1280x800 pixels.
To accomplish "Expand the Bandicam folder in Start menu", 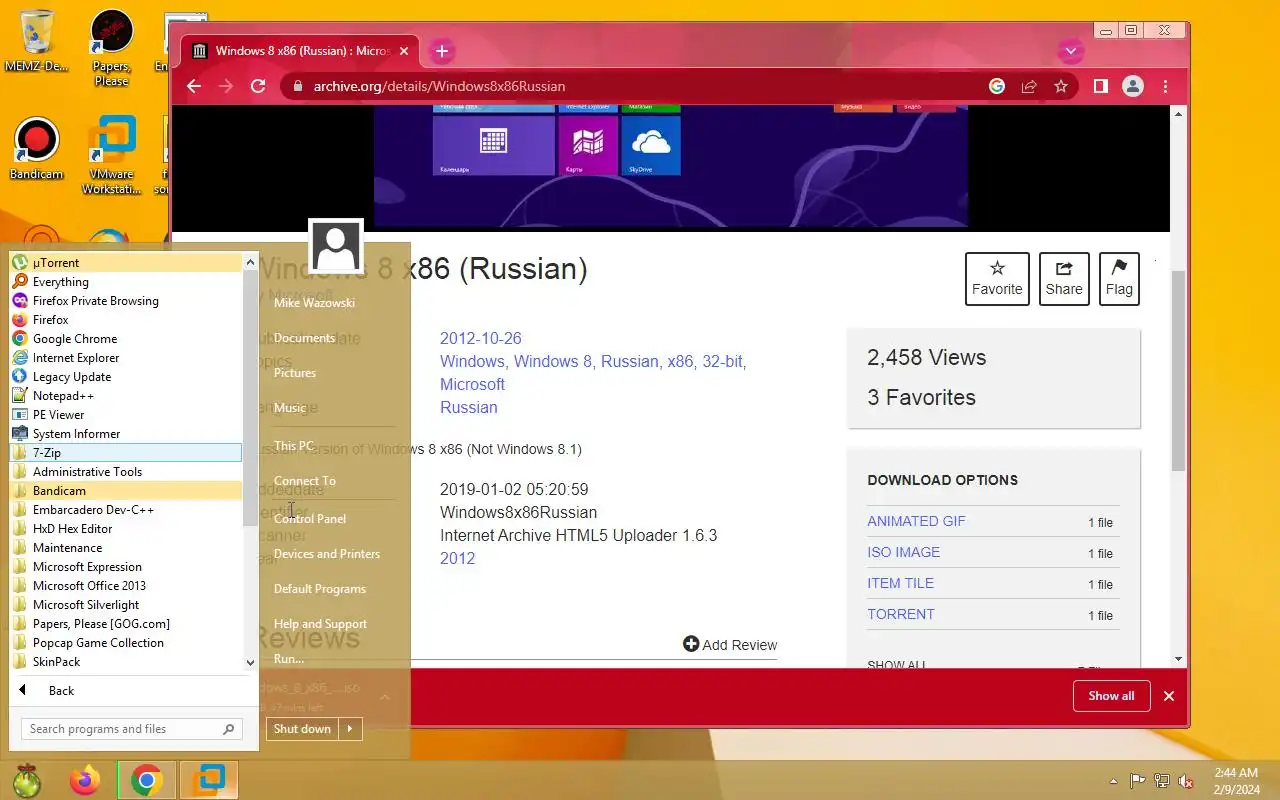I will (126, 491).
